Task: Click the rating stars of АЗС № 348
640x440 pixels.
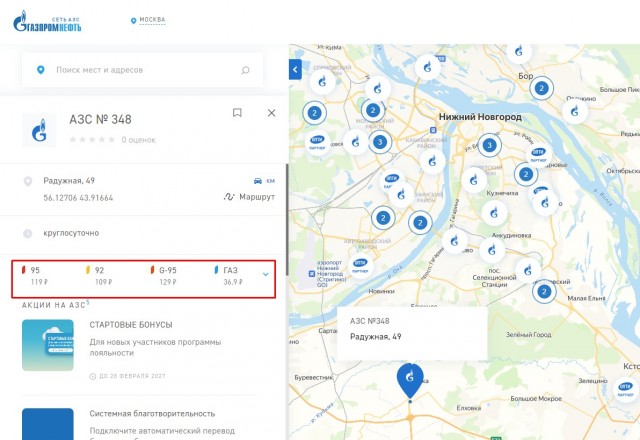Action: (x=92, y=140)
